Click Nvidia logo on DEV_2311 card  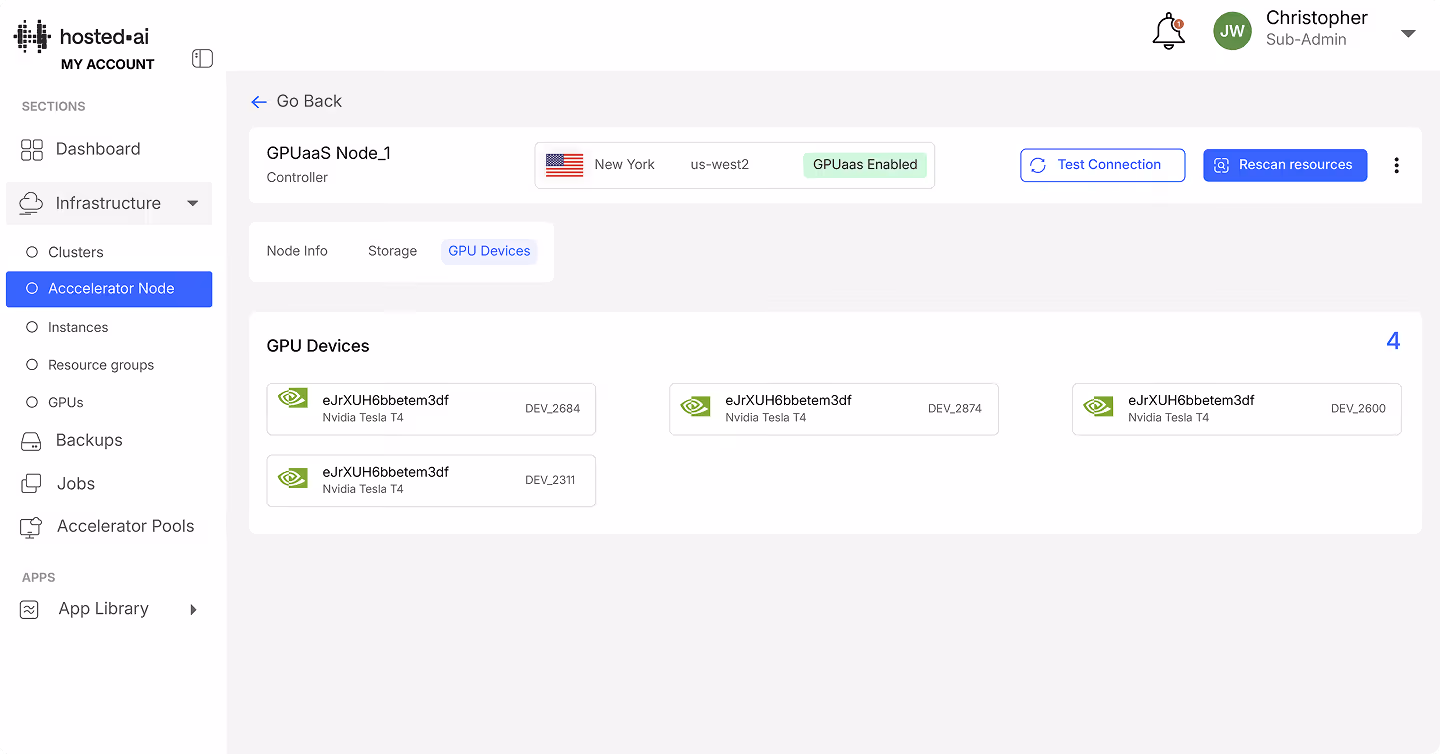pos(292,478)
